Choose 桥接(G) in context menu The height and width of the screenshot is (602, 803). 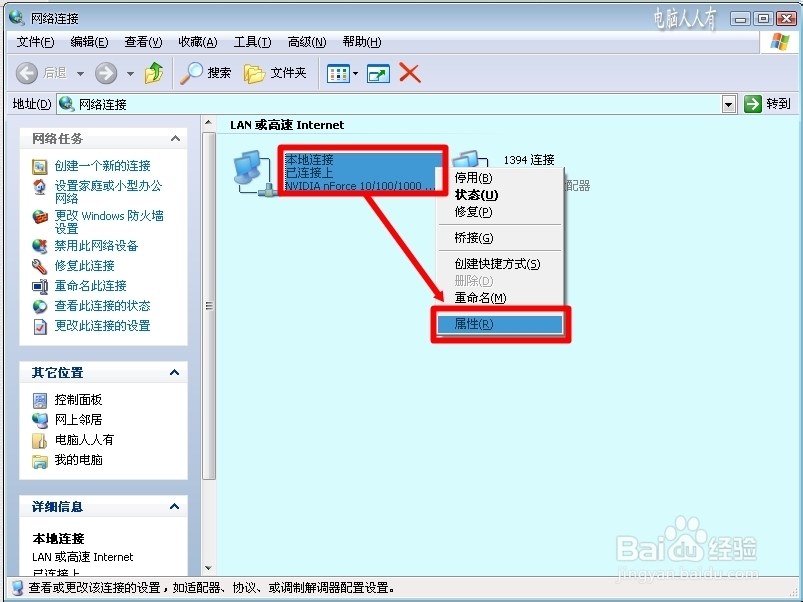click(500, 238)
